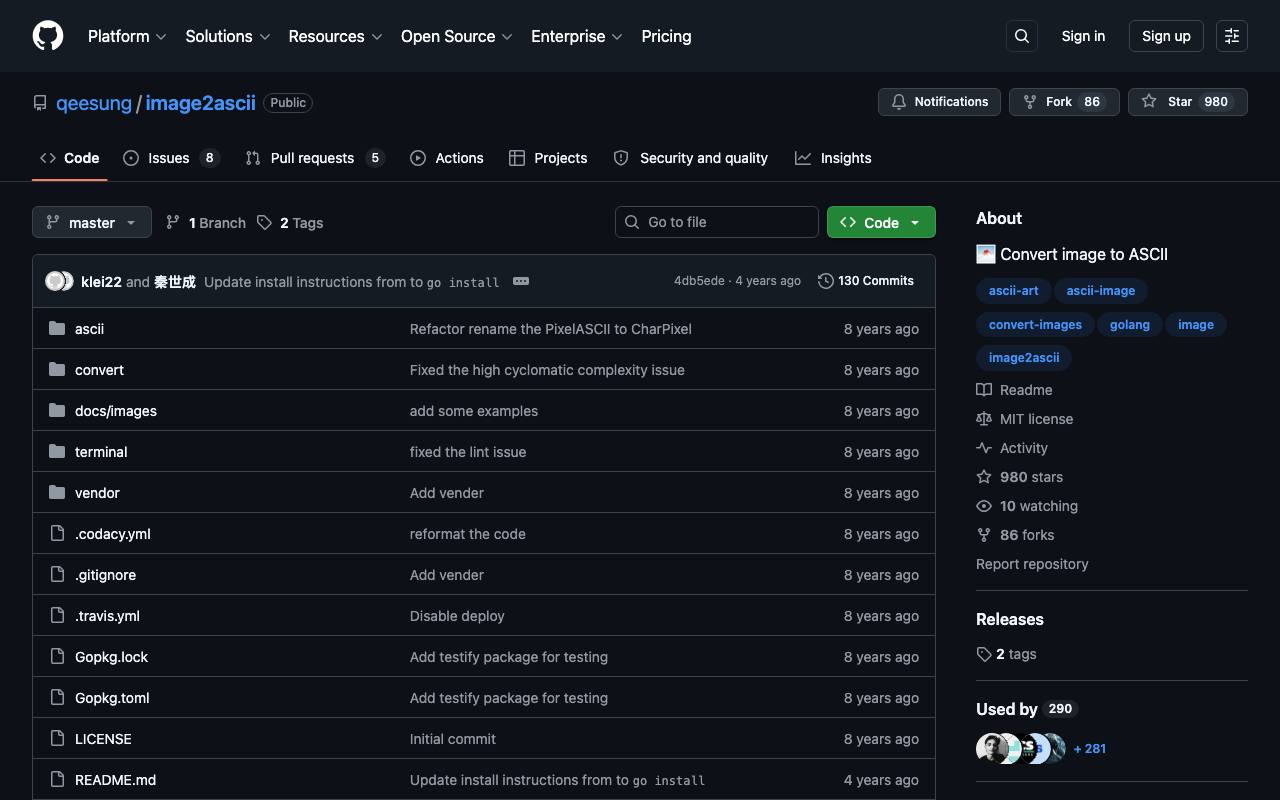The width and height of the screenshot is (1280, 800).
Task: Click the .gitignore file icon
Action: coord(57,575)
